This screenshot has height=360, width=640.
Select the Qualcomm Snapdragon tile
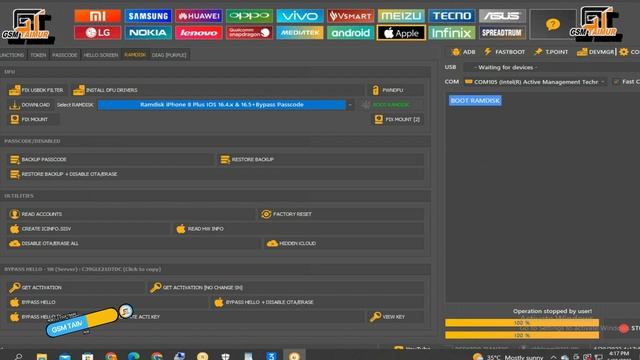coord(249,33)
